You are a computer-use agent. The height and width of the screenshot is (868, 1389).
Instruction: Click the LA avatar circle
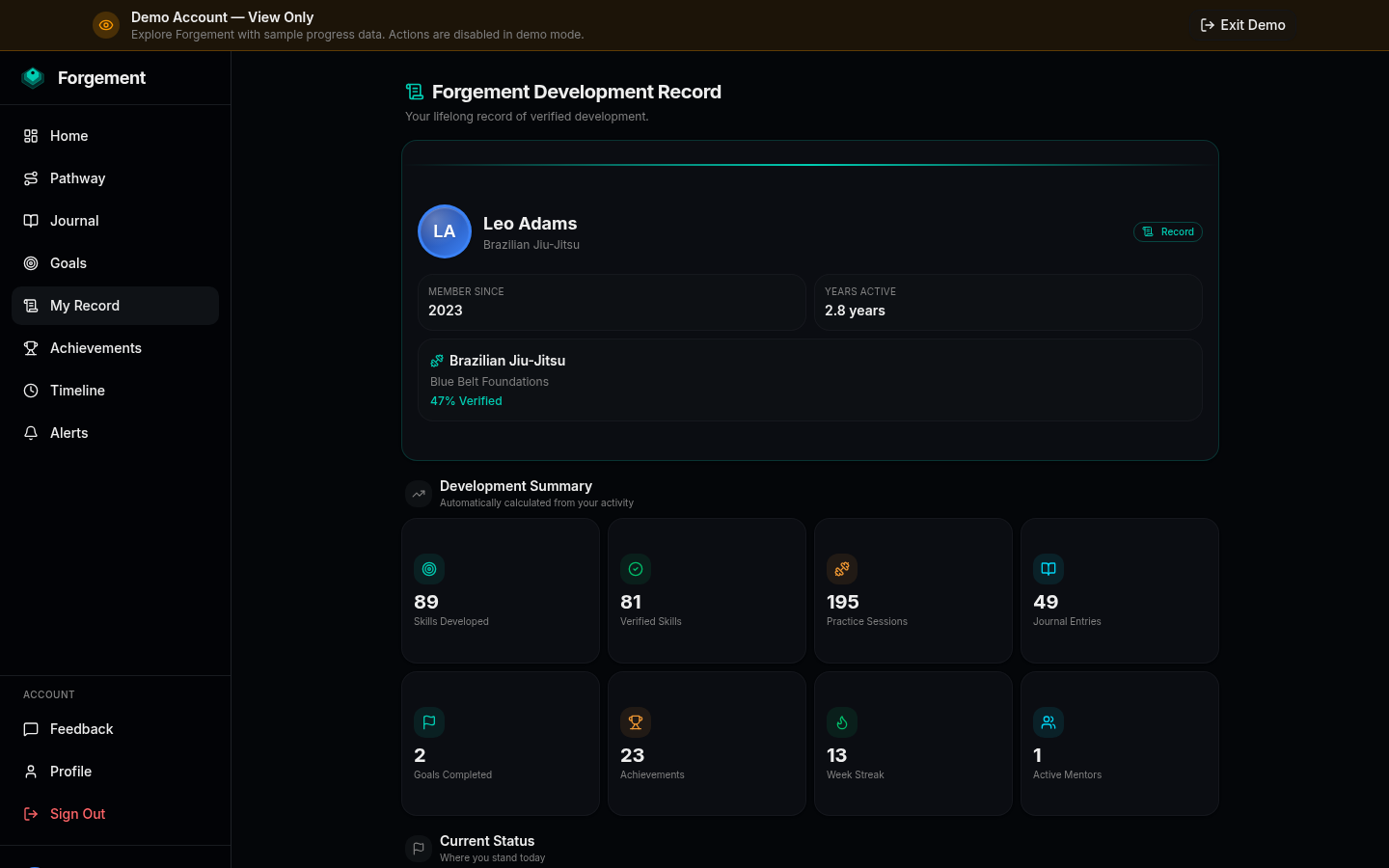point(445,231)
